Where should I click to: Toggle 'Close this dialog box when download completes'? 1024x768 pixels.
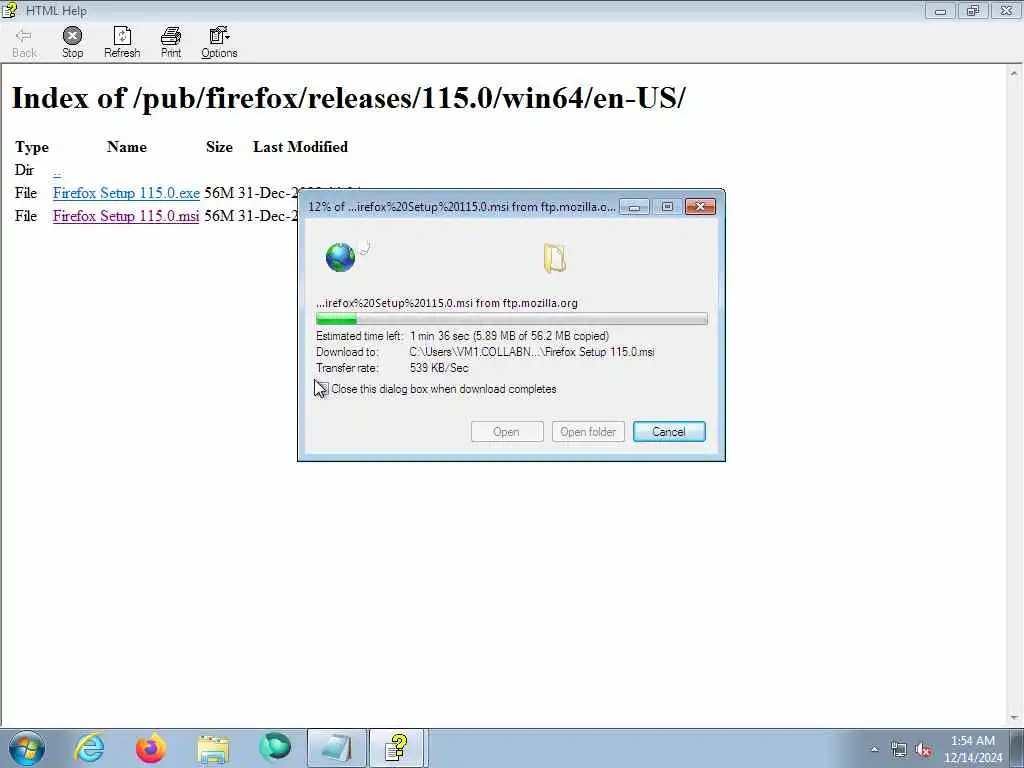323,389
